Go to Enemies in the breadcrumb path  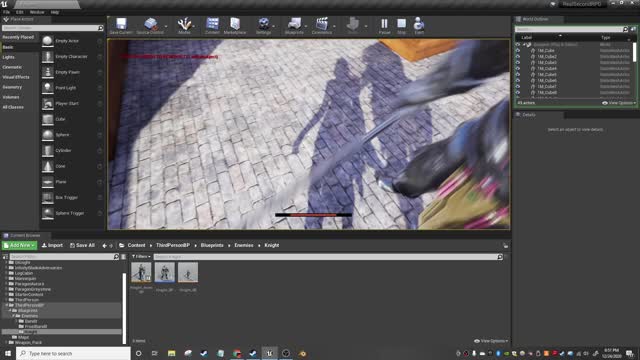(244, 245)
